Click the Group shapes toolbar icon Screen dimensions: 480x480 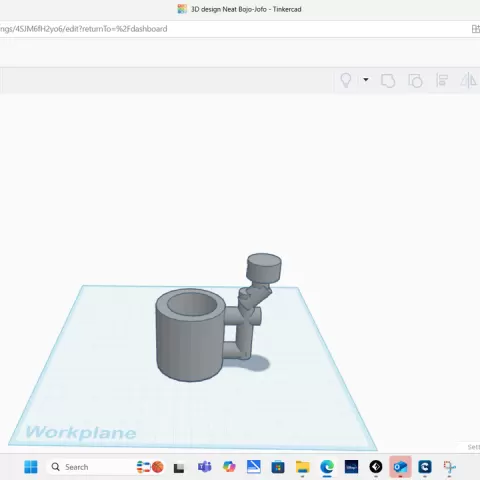coord(388,81)
